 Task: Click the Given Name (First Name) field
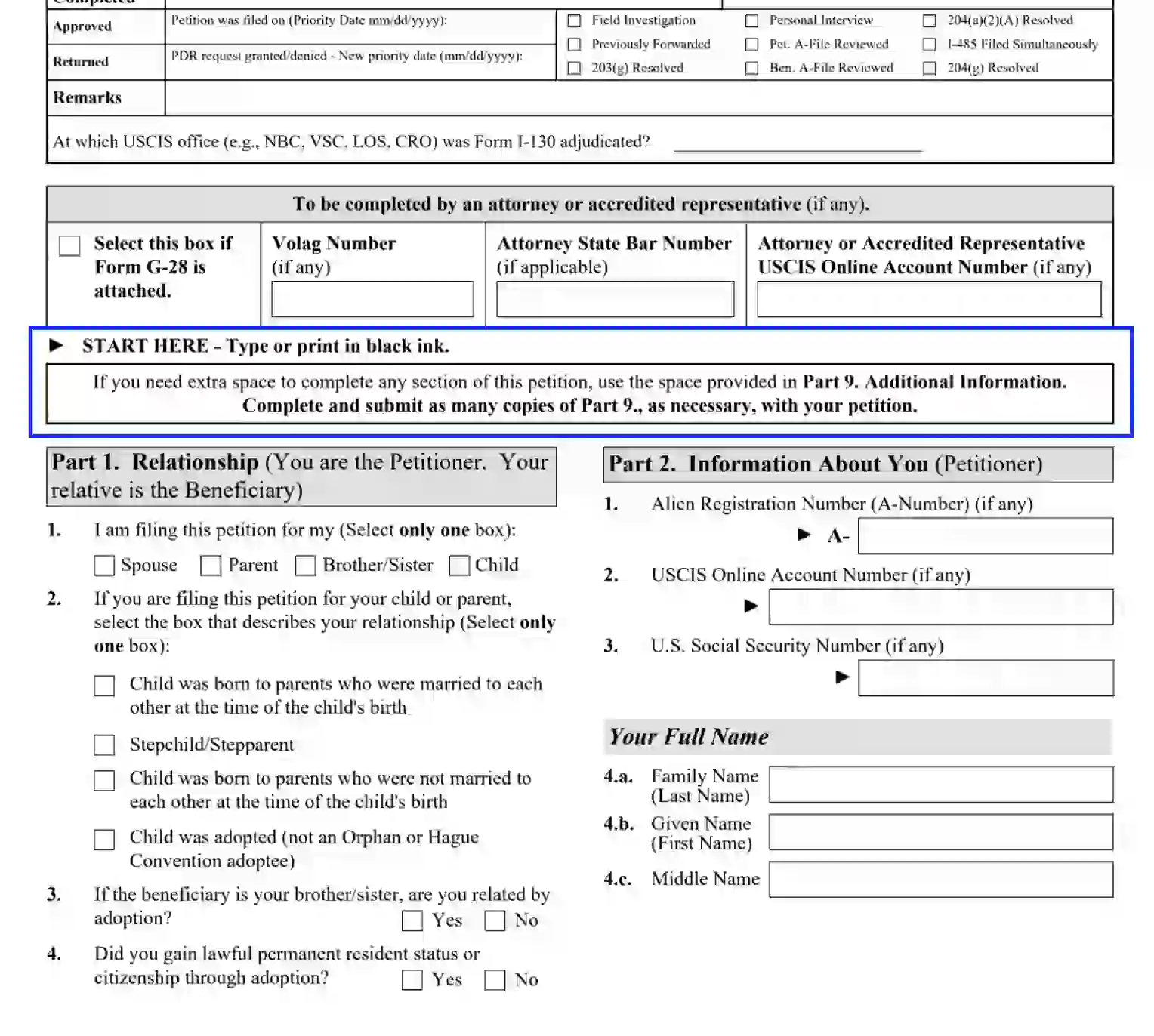click(941, 832)
